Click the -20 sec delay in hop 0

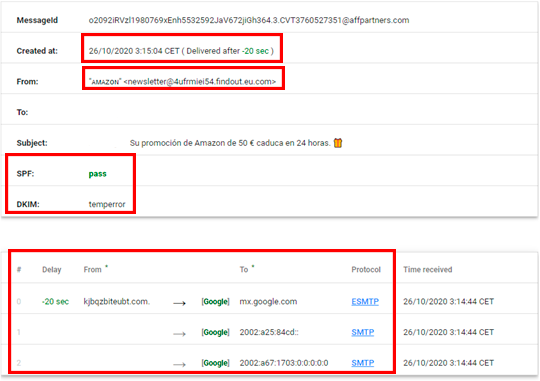point(55,301)
